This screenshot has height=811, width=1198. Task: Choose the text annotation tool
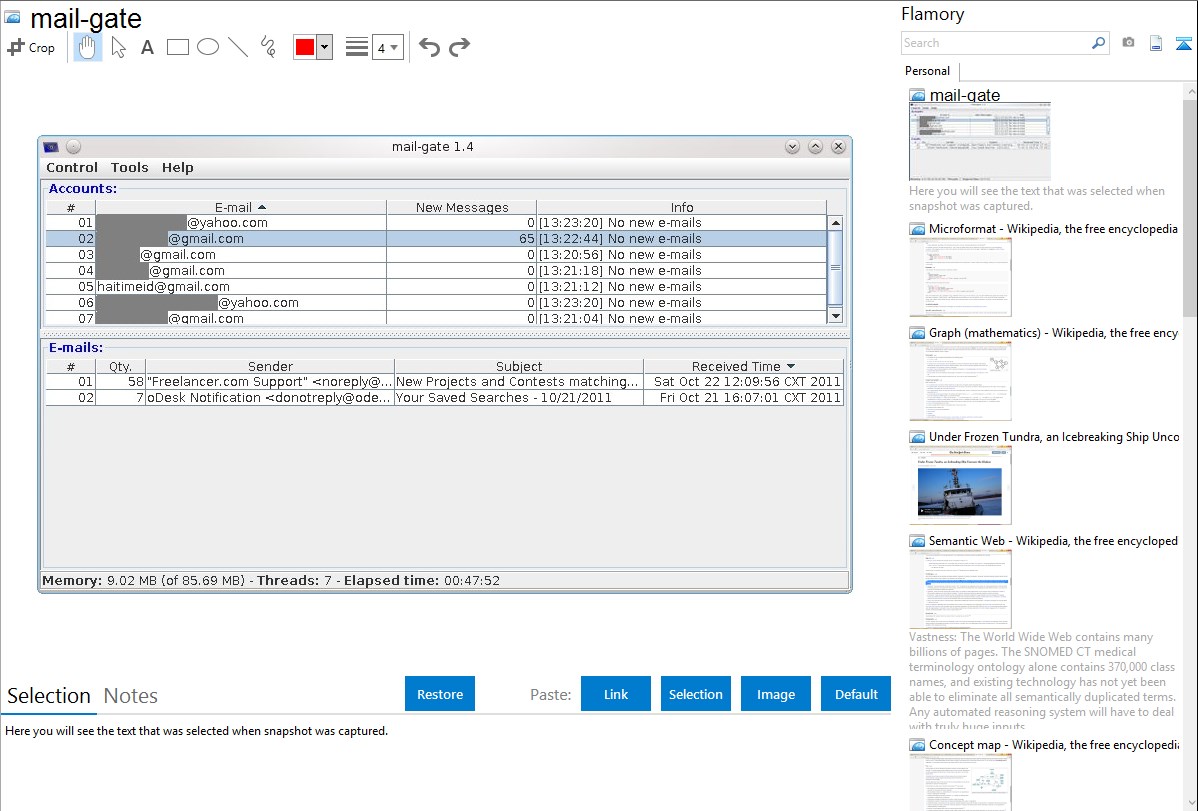[x=147, y=47]
